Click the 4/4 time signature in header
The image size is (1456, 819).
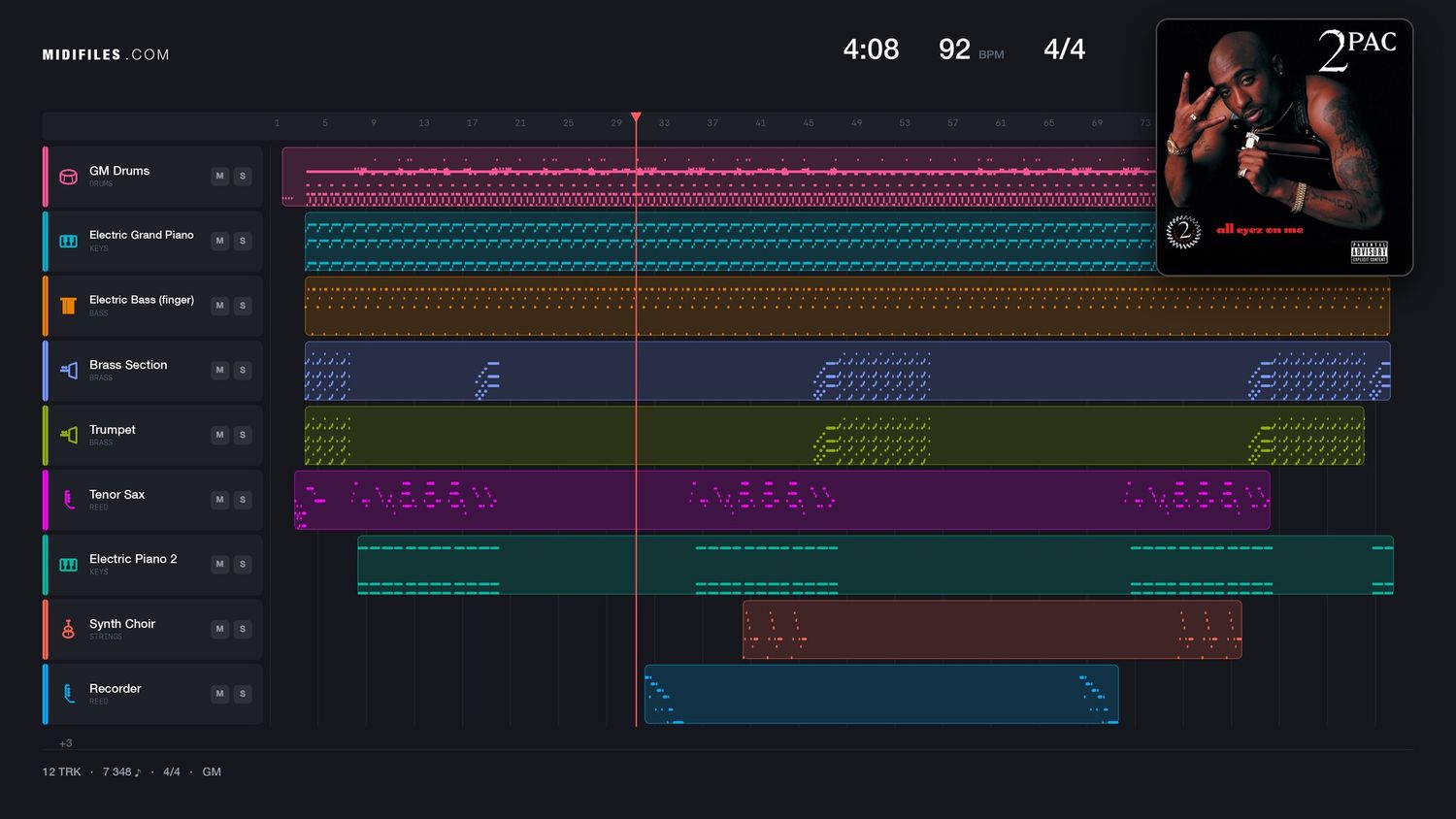click(1064, 49)
